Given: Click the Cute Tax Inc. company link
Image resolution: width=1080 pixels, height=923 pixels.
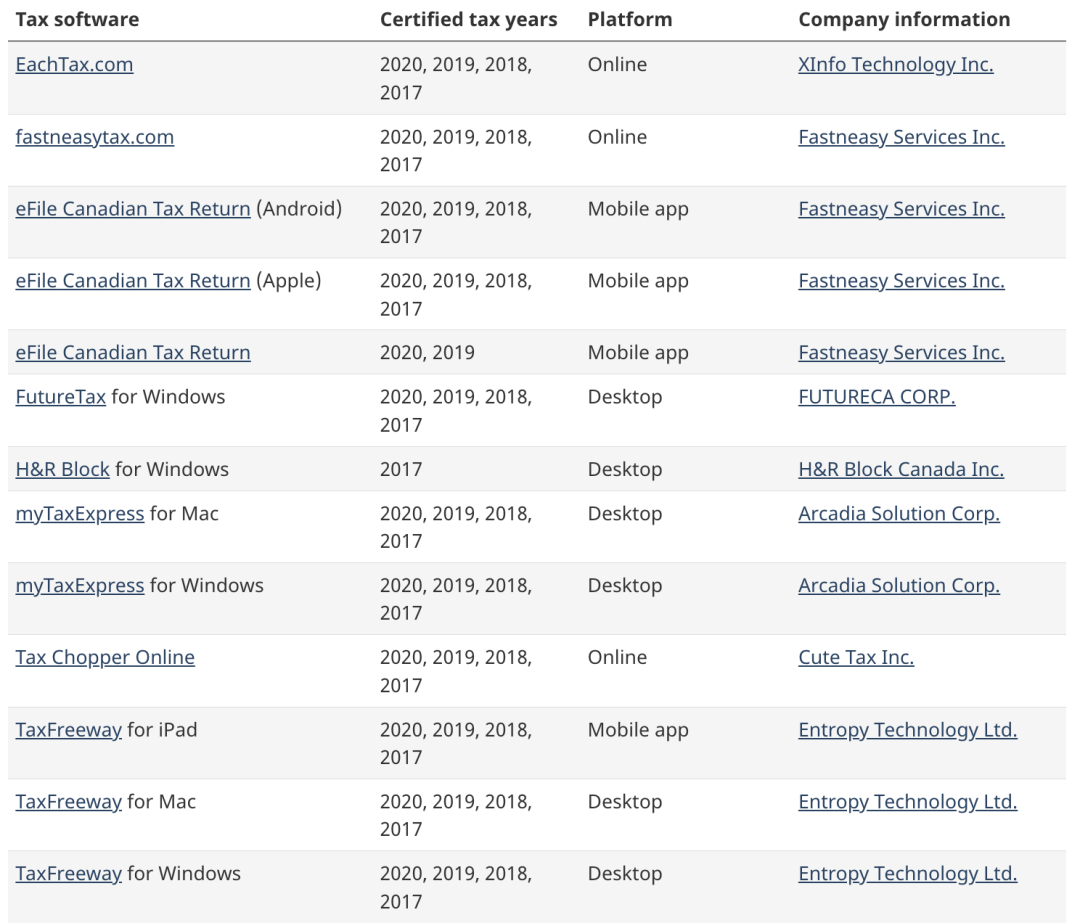Looking at the screenshot, I should pyautogui.click(x=856, y=657).
